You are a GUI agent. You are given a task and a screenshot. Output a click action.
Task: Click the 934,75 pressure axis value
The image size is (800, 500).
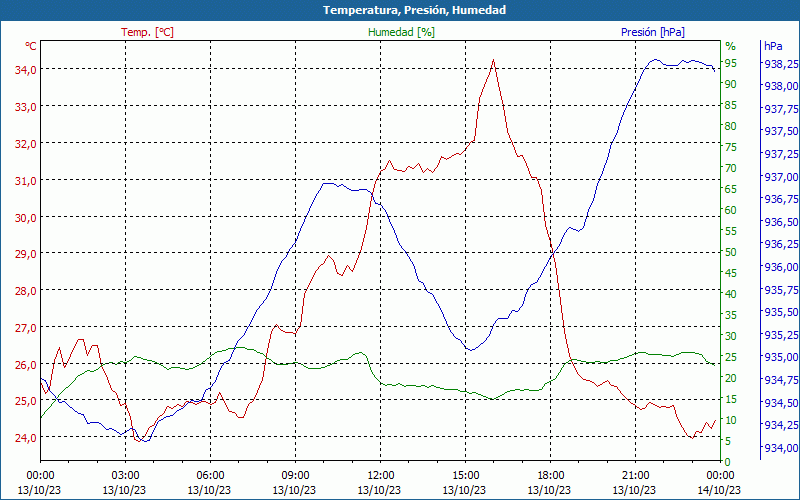pyautogui.click(x=781, y=380)
